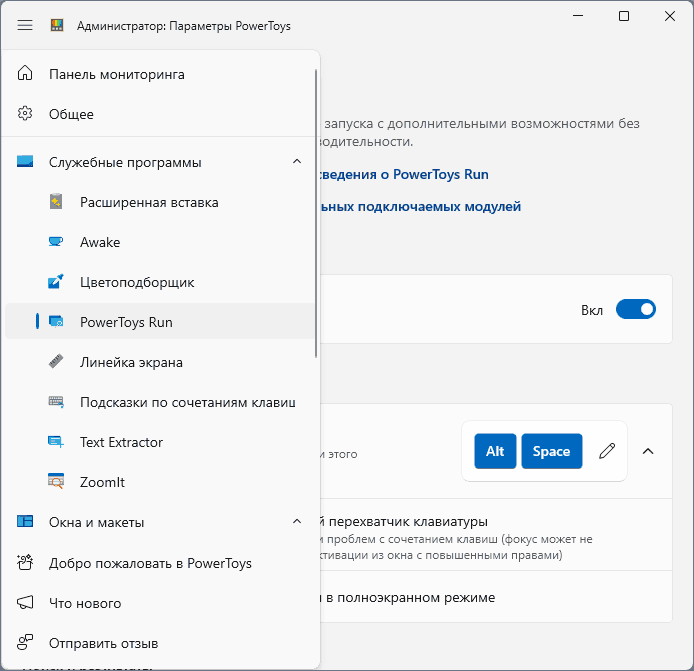The image size is (694, 671).
Task: Click the Awake coffee cup icon
Action: (x=56, y=242)
